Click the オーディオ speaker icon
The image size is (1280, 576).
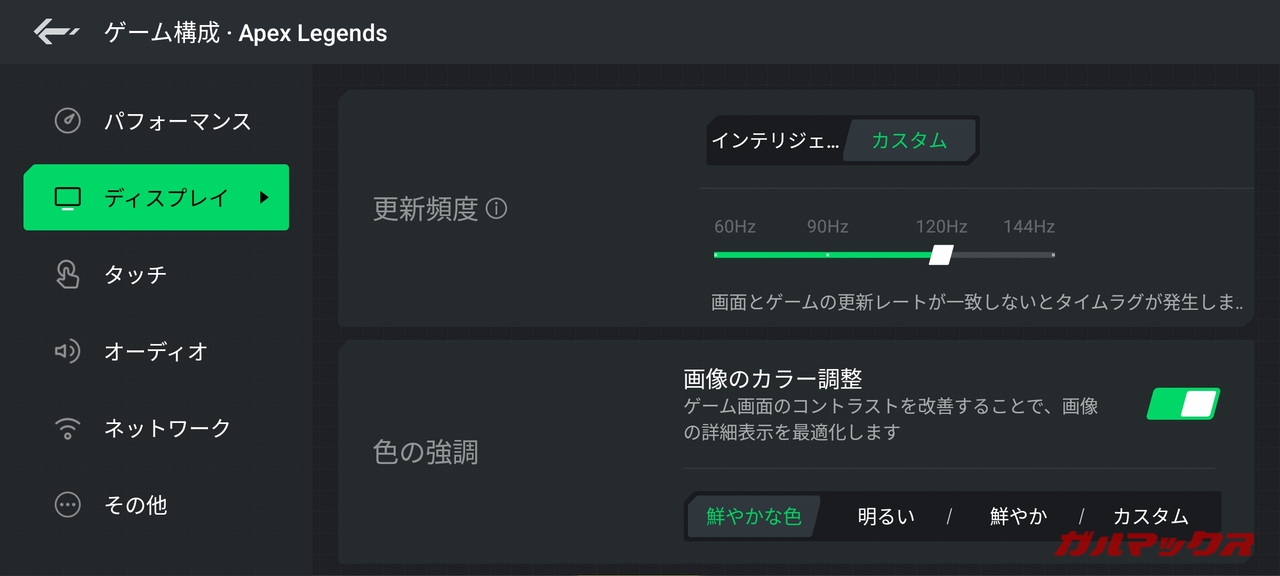coord(67,351)
